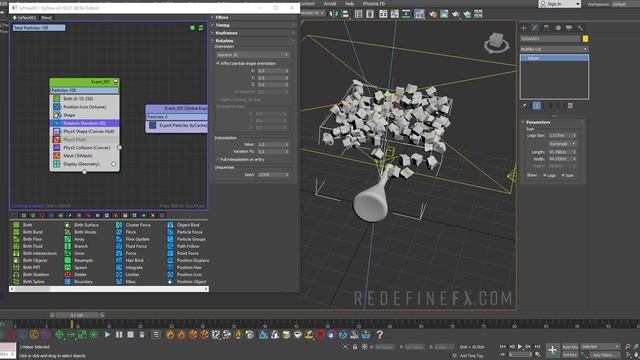640x360 pixels.
Task: Select the Export Particles operator in Event_002
Action: click(177, 125)
